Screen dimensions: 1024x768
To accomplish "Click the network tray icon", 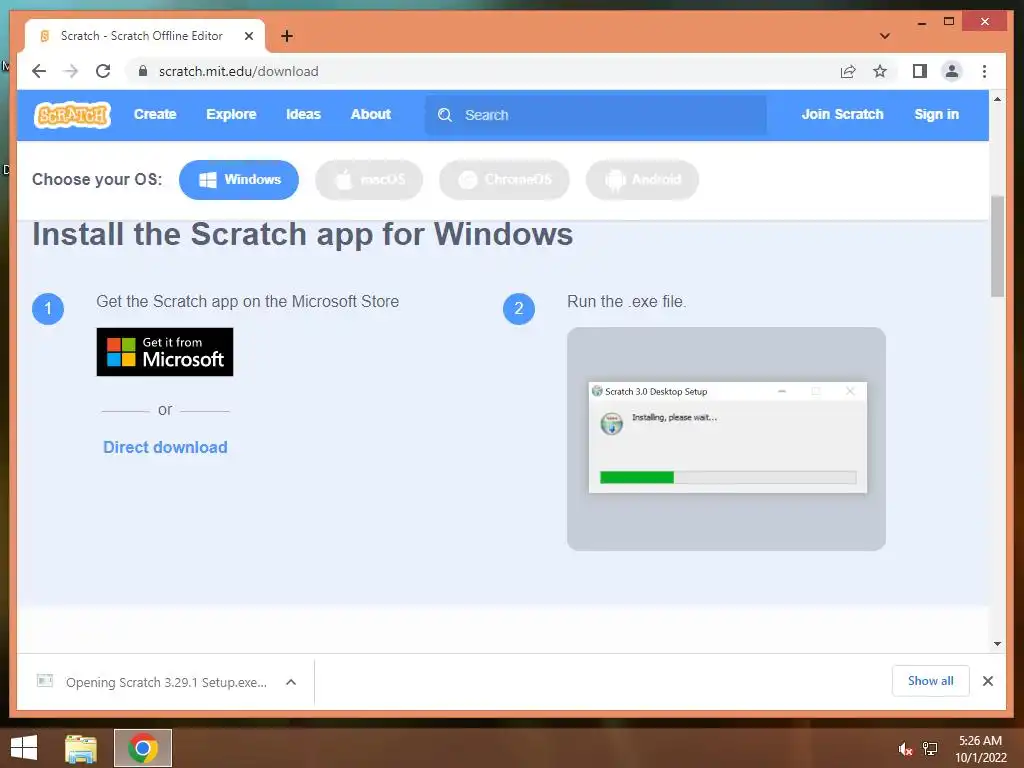I will [930, 749].
